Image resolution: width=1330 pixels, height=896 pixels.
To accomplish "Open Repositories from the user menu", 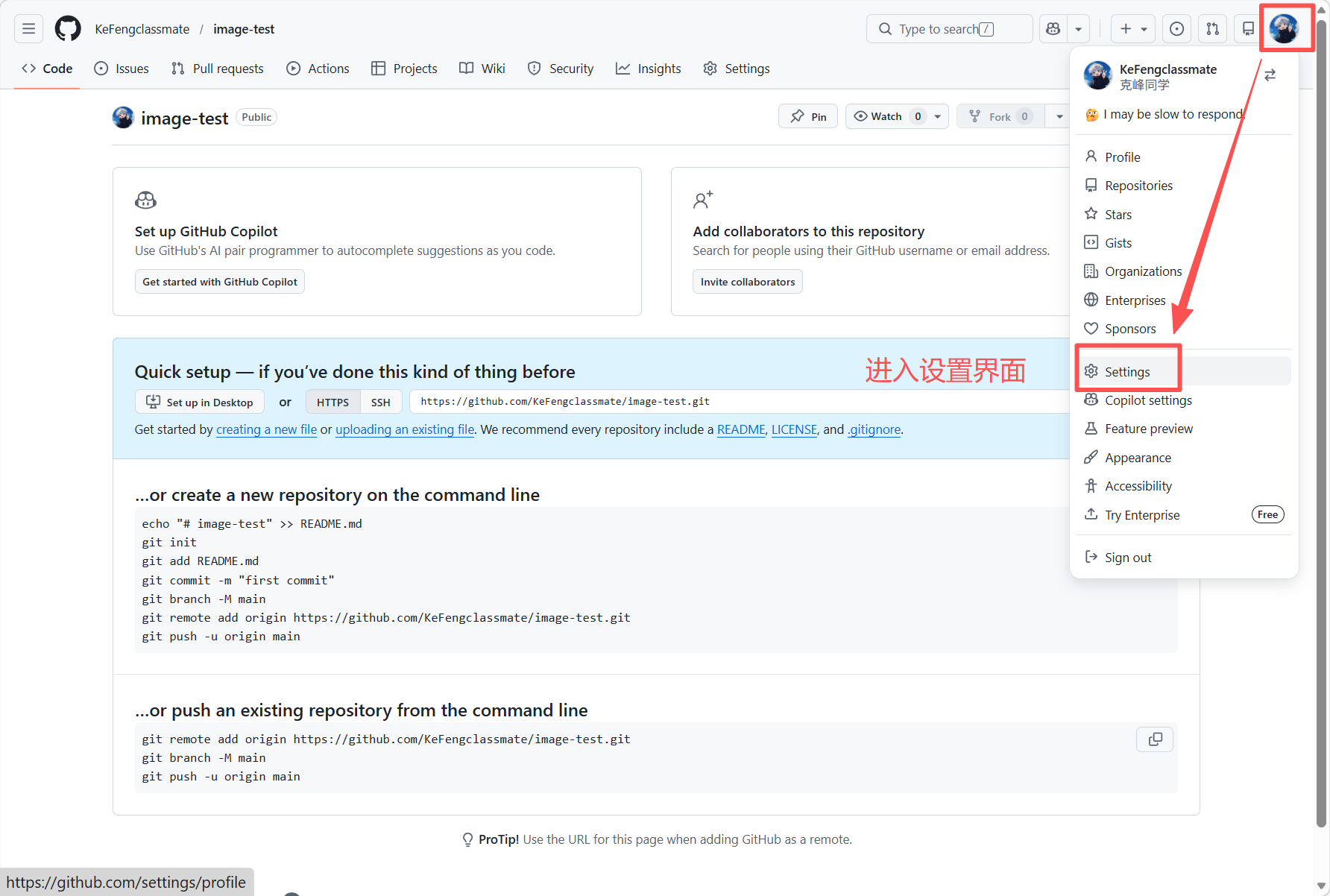I will tap(1184, 186).
